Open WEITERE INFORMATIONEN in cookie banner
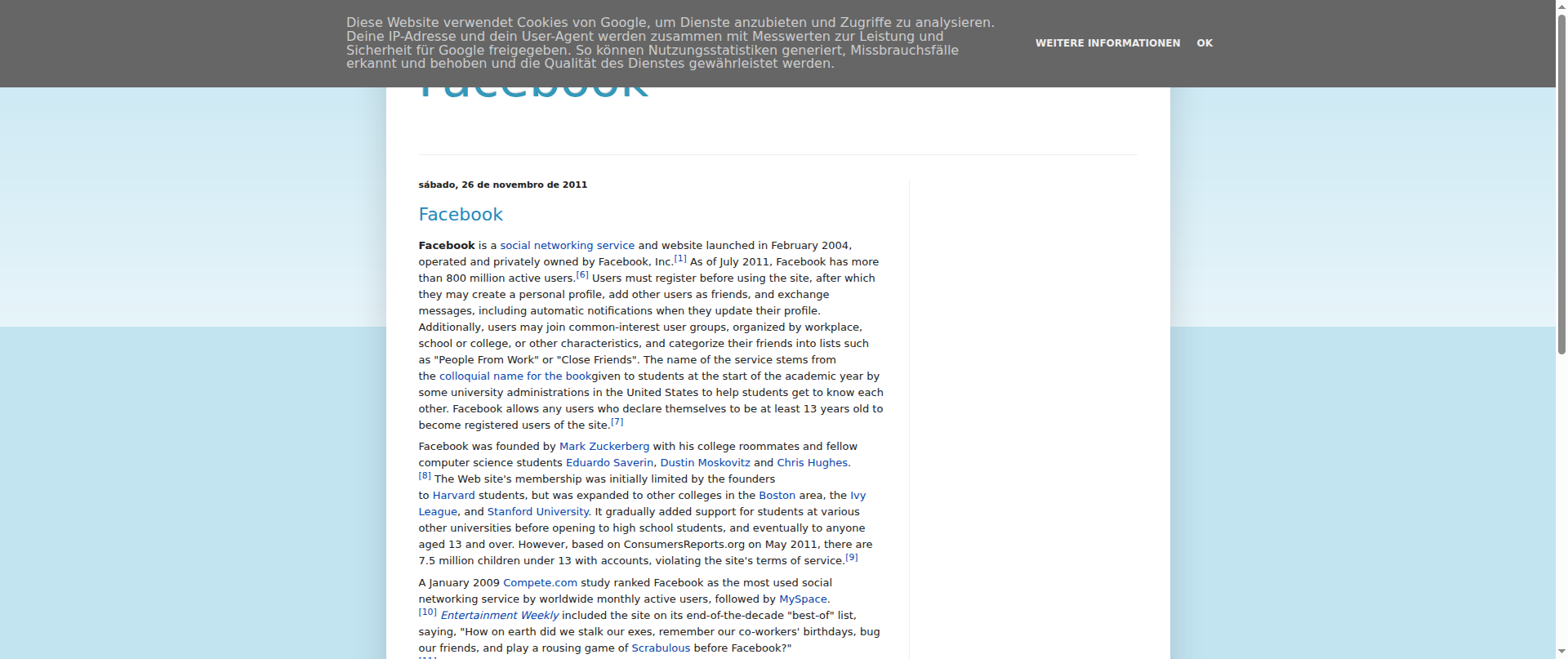Image resolution: width=1568 pixels, height=659 pixels. (x=1107, y=43)
